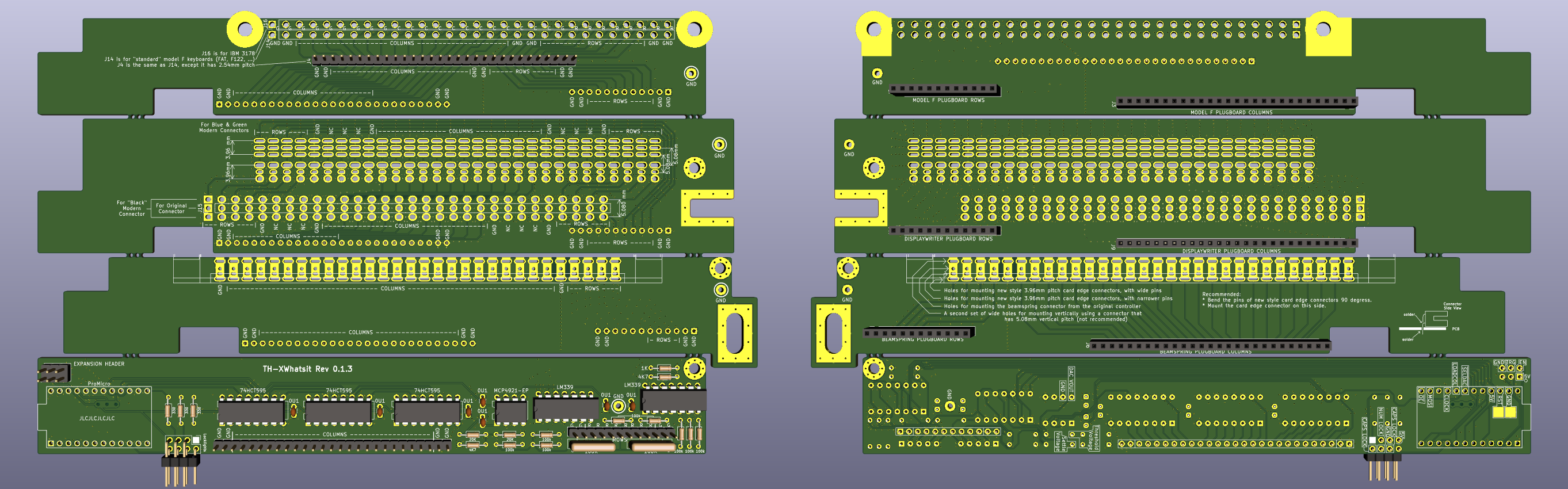
Task: Click the 'Connector Side View' diagram label
Action: point(1452,306)
